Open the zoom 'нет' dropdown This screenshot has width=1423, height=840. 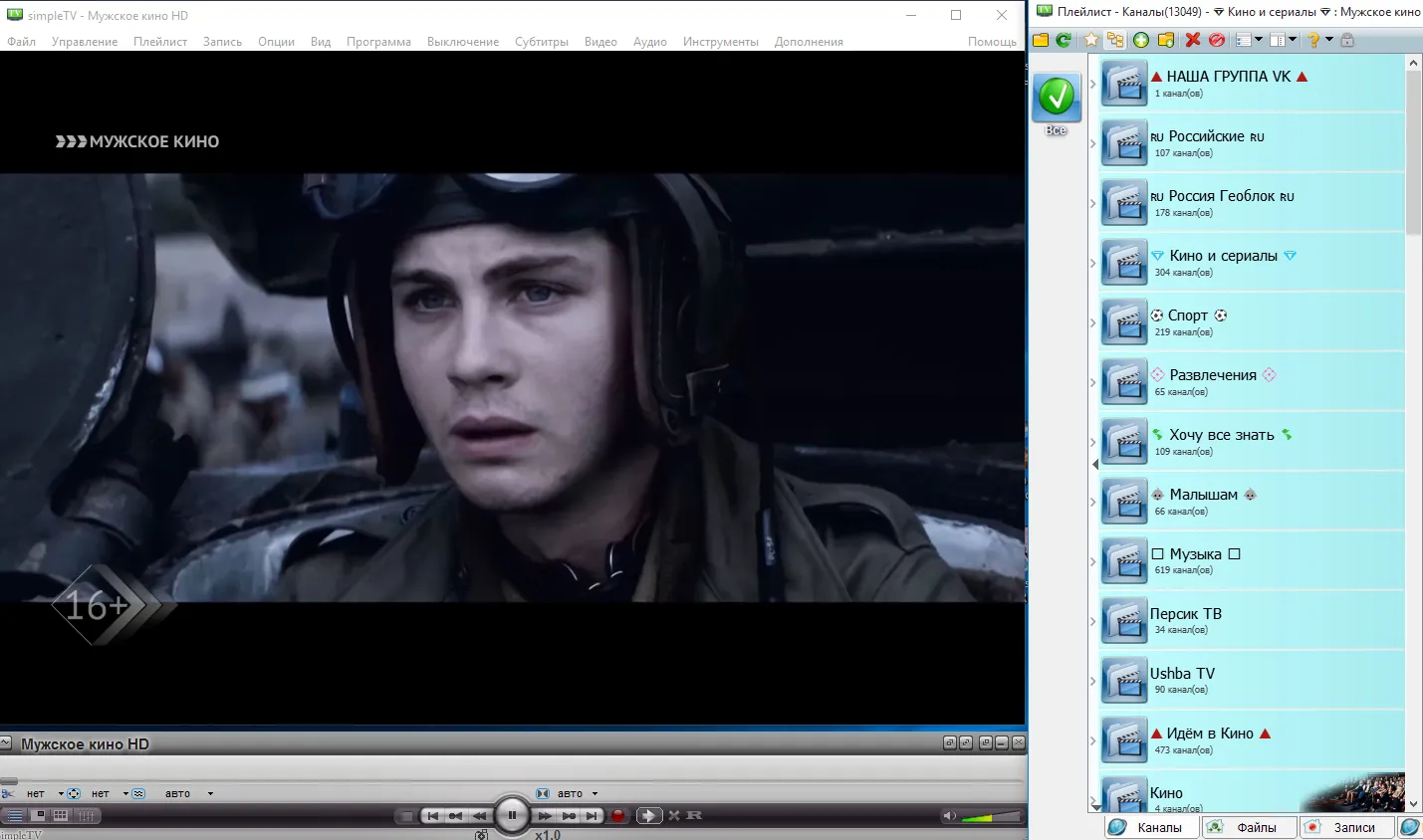(x=125, y=794)
